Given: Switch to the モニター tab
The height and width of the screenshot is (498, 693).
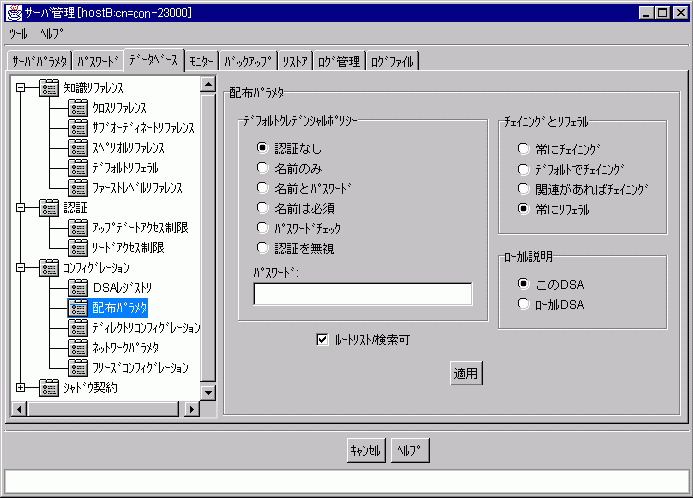Looking at the screenshot, I should tap(202, 61).
